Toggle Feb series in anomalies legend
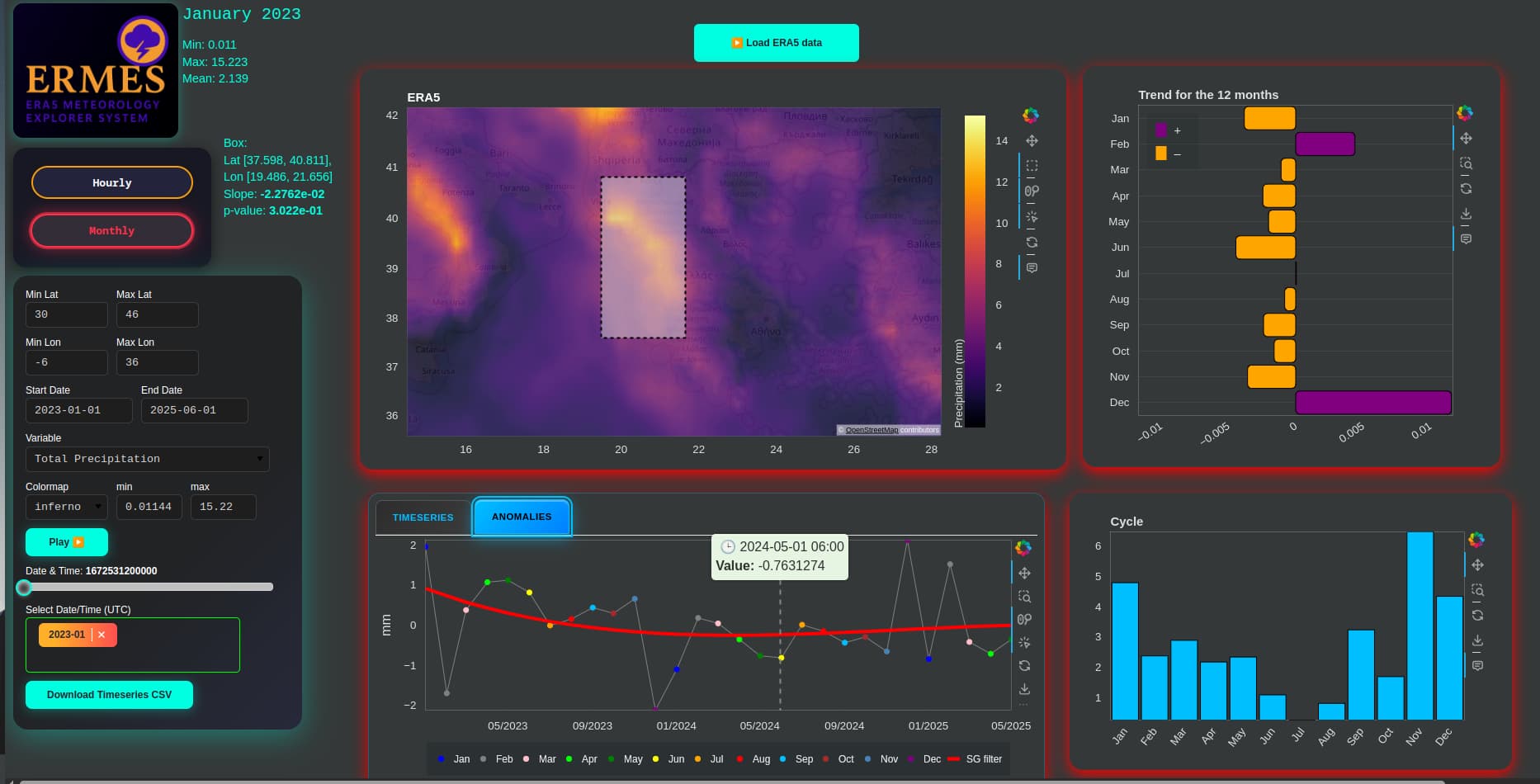This screenshot has height=784, width=1540. tap(496, 759)
